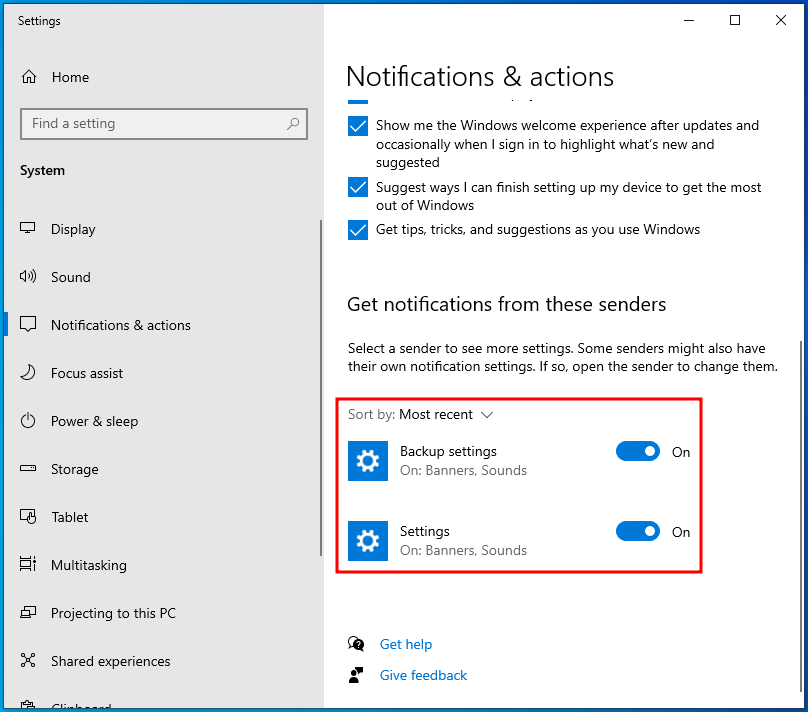Viewport: 808px width, 712px height.
Task: Click the Settings sender gear icon
Action: point(368,541)
